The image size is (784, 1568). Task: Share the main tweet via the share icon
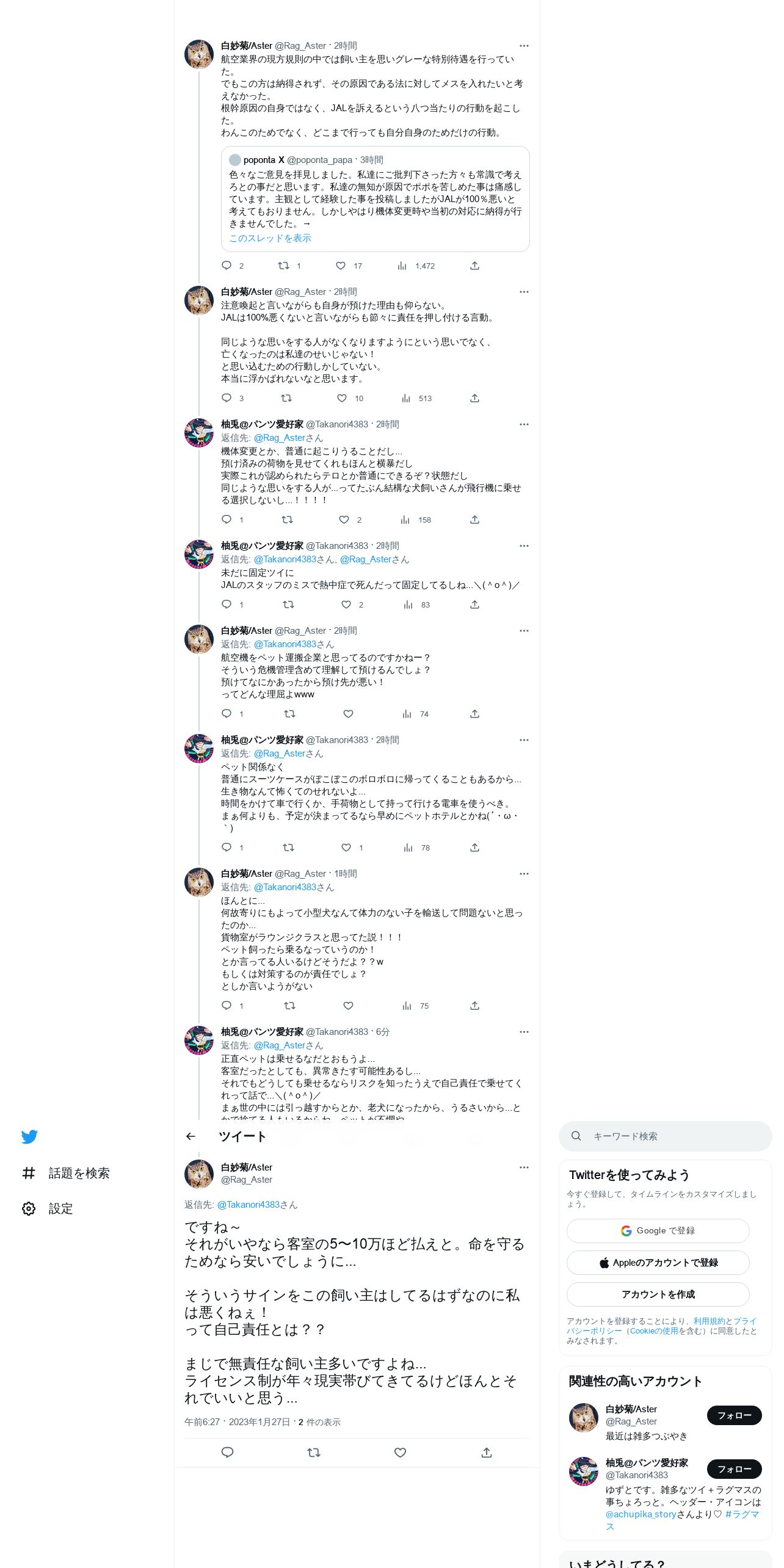pyautogui.click(x=487, y=1453)
